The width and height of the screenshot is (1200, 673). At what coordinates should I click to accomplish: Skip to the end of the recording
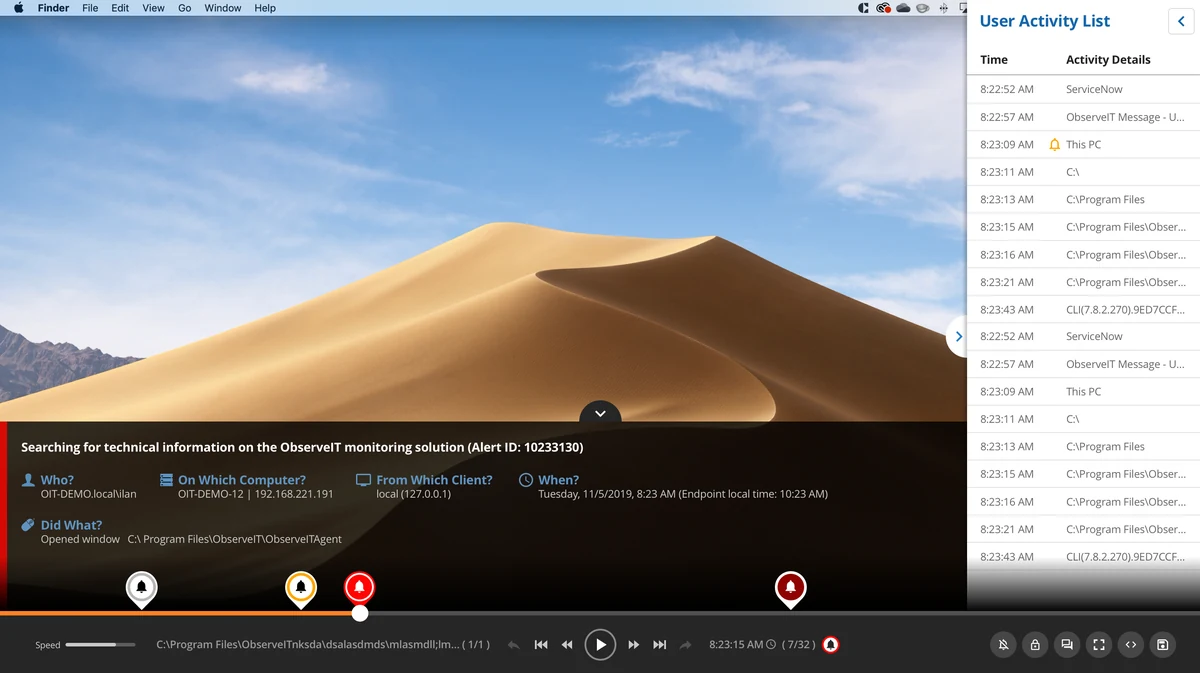(x=660, y=645)
